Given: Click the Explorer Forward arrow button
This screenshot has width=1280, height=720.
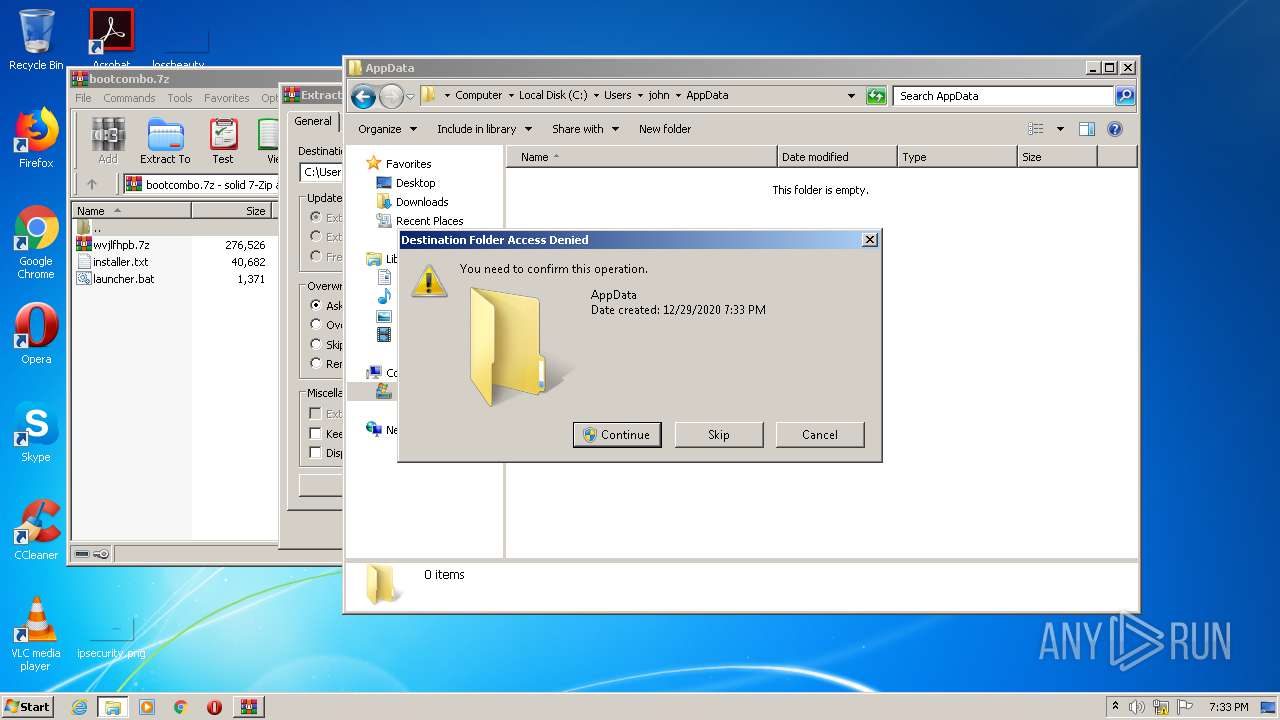Looking at the screenshot, I should [x=391, y=96].
